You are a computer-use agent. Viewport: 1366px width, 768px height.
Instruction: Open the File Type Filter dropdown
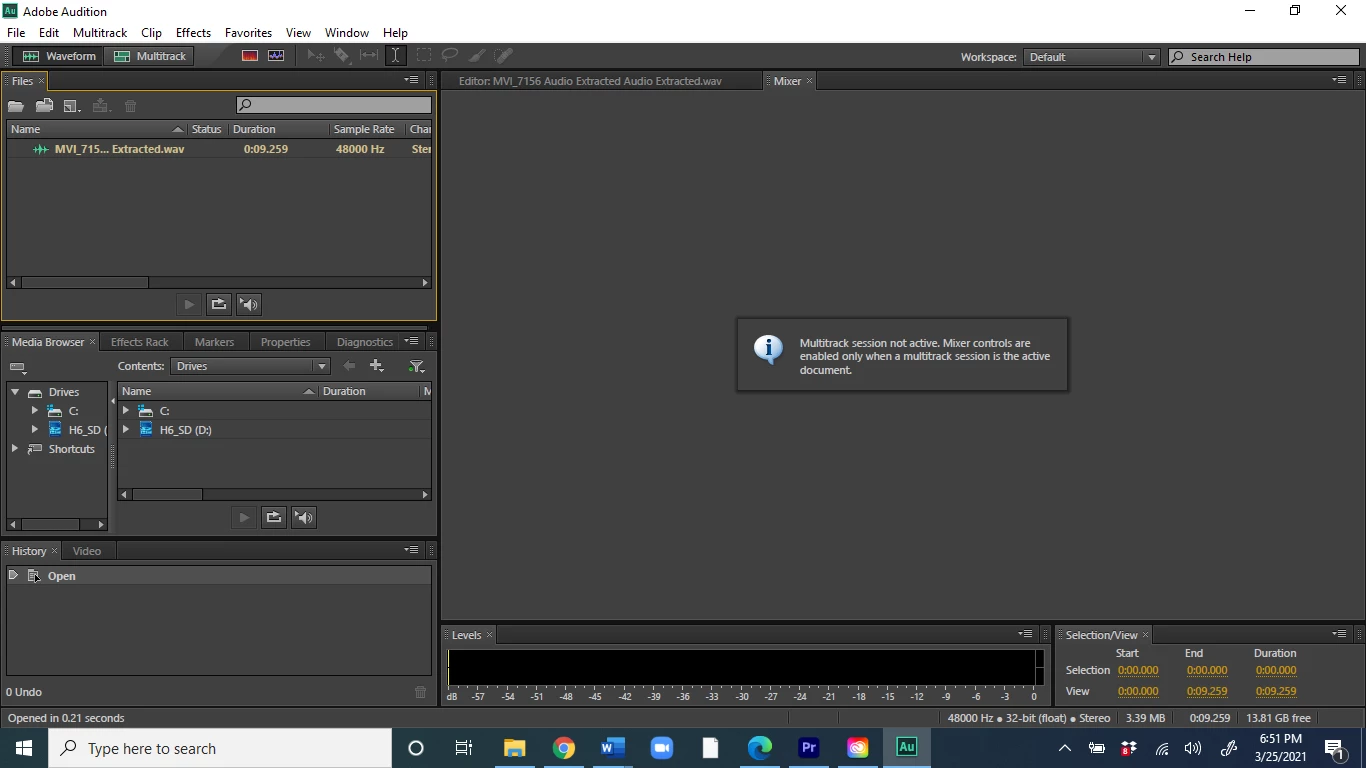(x=417, y=366)
